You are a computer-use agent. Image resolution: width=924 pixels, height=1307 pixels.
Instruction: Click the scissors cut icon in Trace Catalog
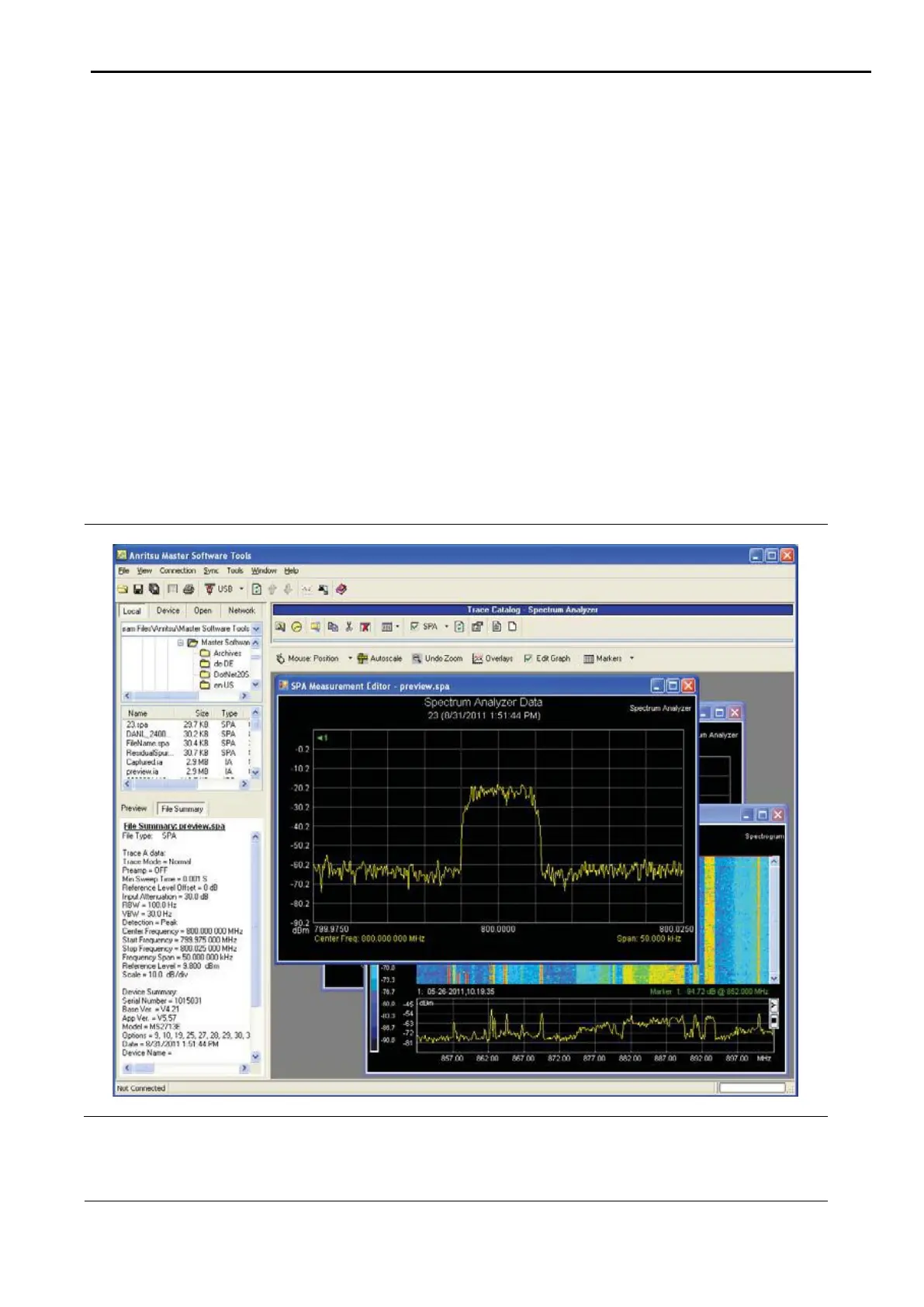click(x=349, y=626)
